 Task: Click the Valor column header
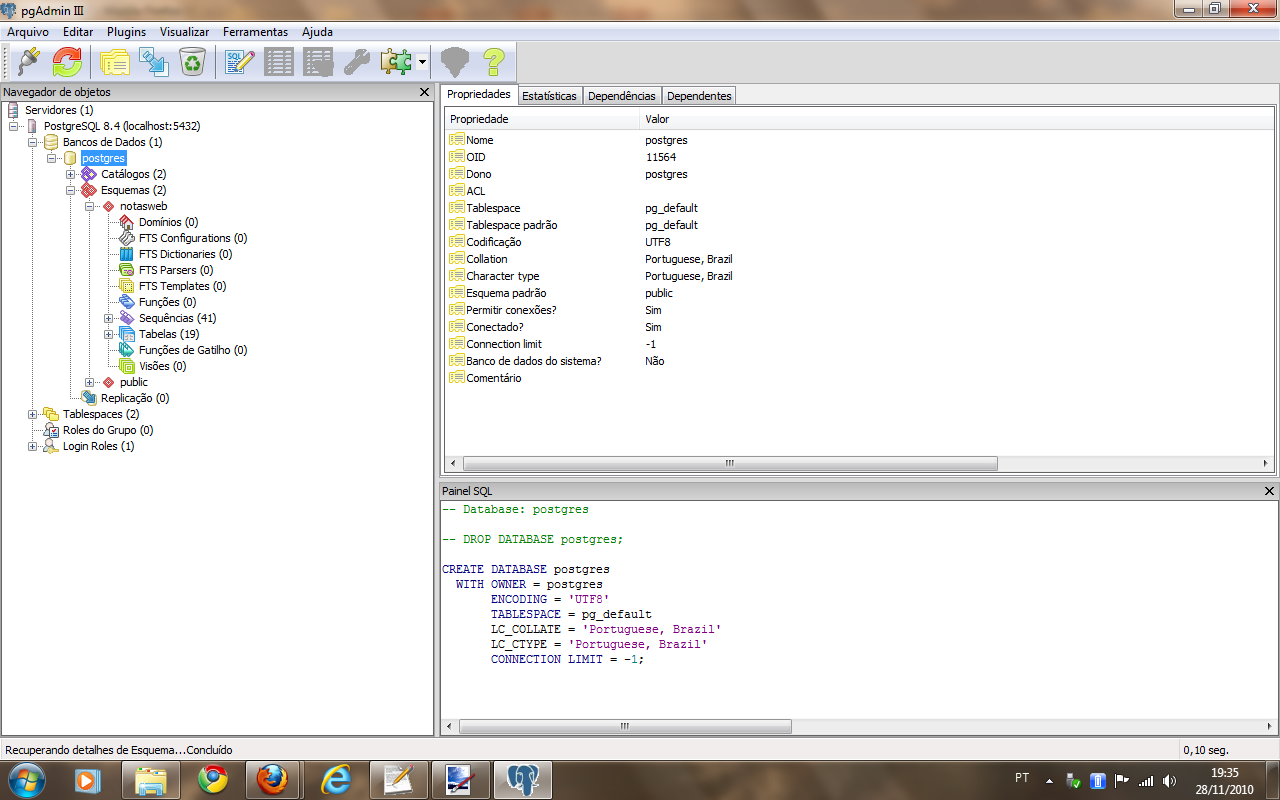958,119
